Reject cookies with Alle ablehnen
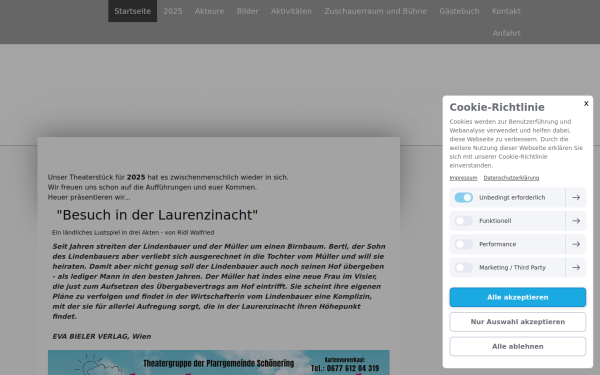The width and height of the screenshot is (600, 375). (517, 346)
